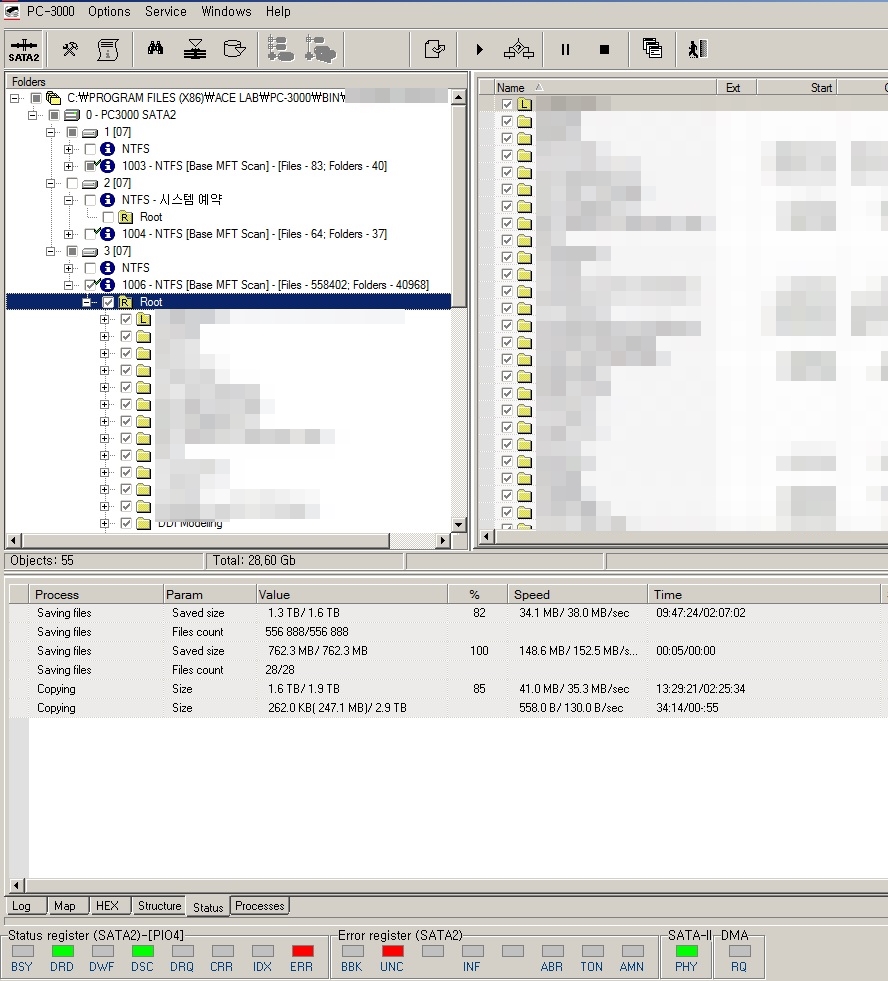Viewport: 888px width, 981px height.
Task: Expand the 1004 - NTFS scan node
Action: click(x=68, y=234)
